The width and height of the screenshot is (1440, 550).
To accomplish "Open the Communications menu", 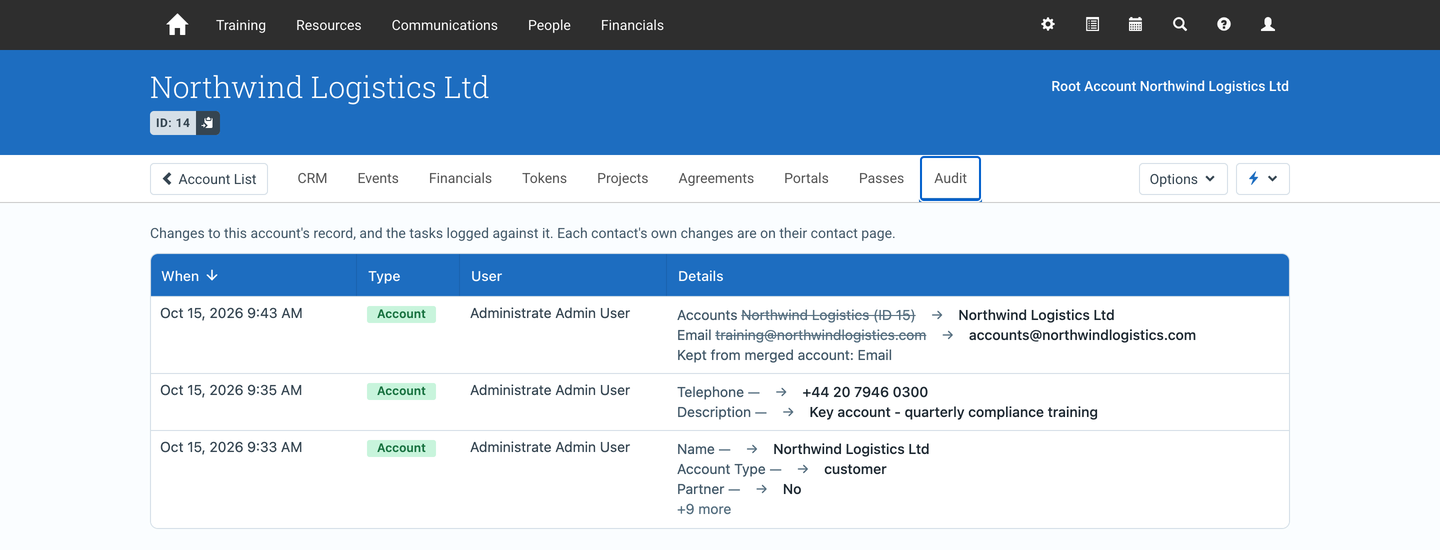I will [445, 25].
